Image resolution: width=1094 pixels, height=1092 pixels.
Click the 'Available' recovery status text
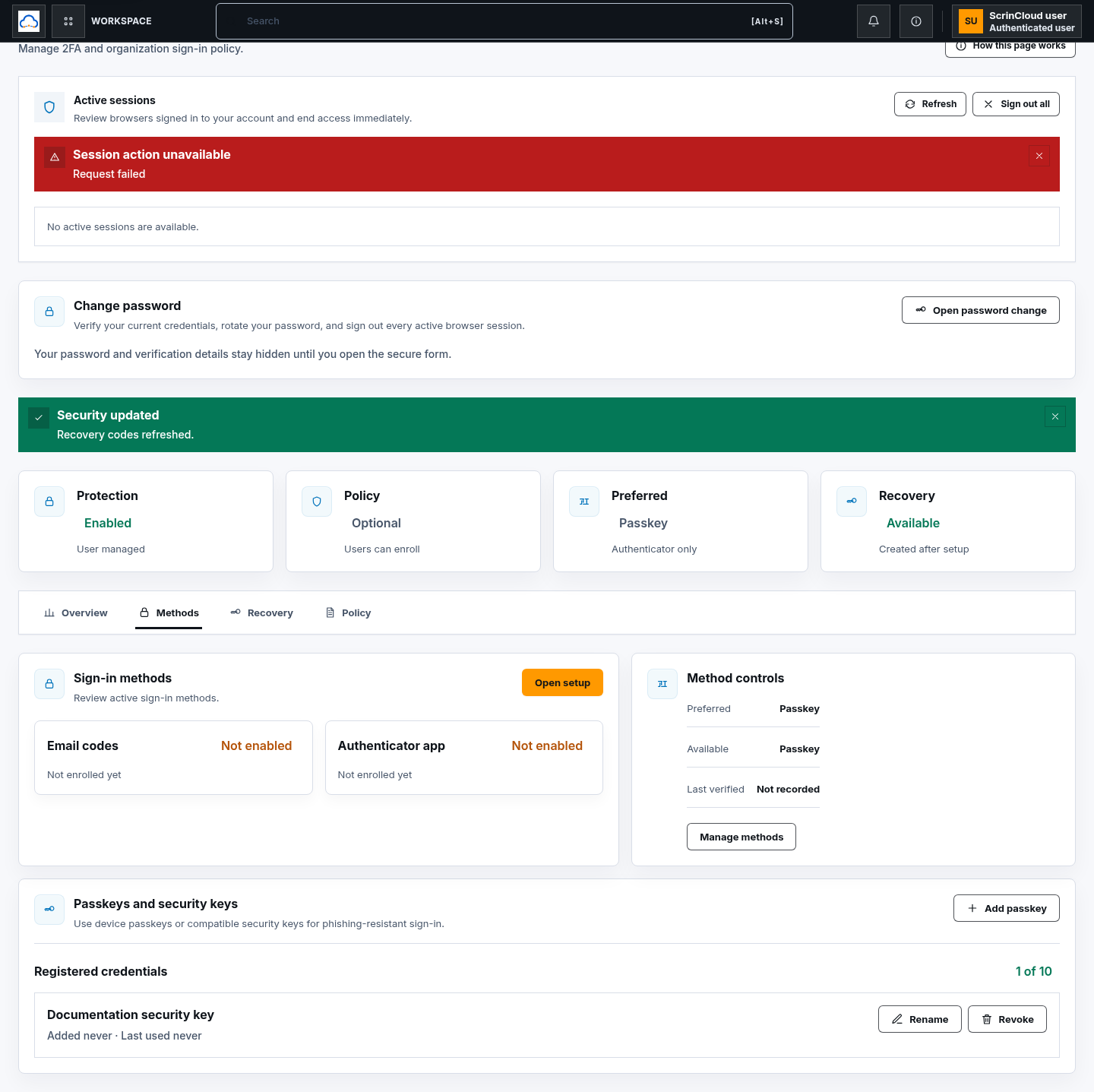(913, 523)
